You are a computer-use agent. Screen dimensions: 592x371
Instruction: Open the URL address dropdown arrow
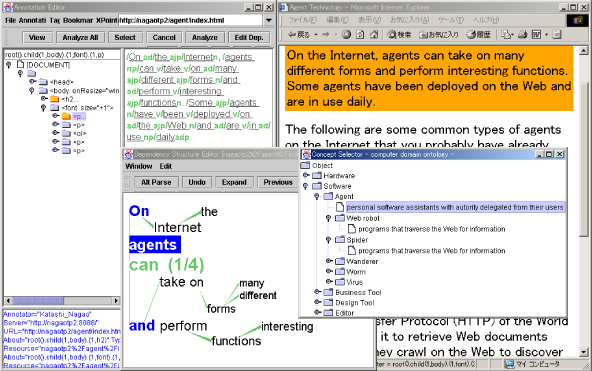[x=269, y=20]
